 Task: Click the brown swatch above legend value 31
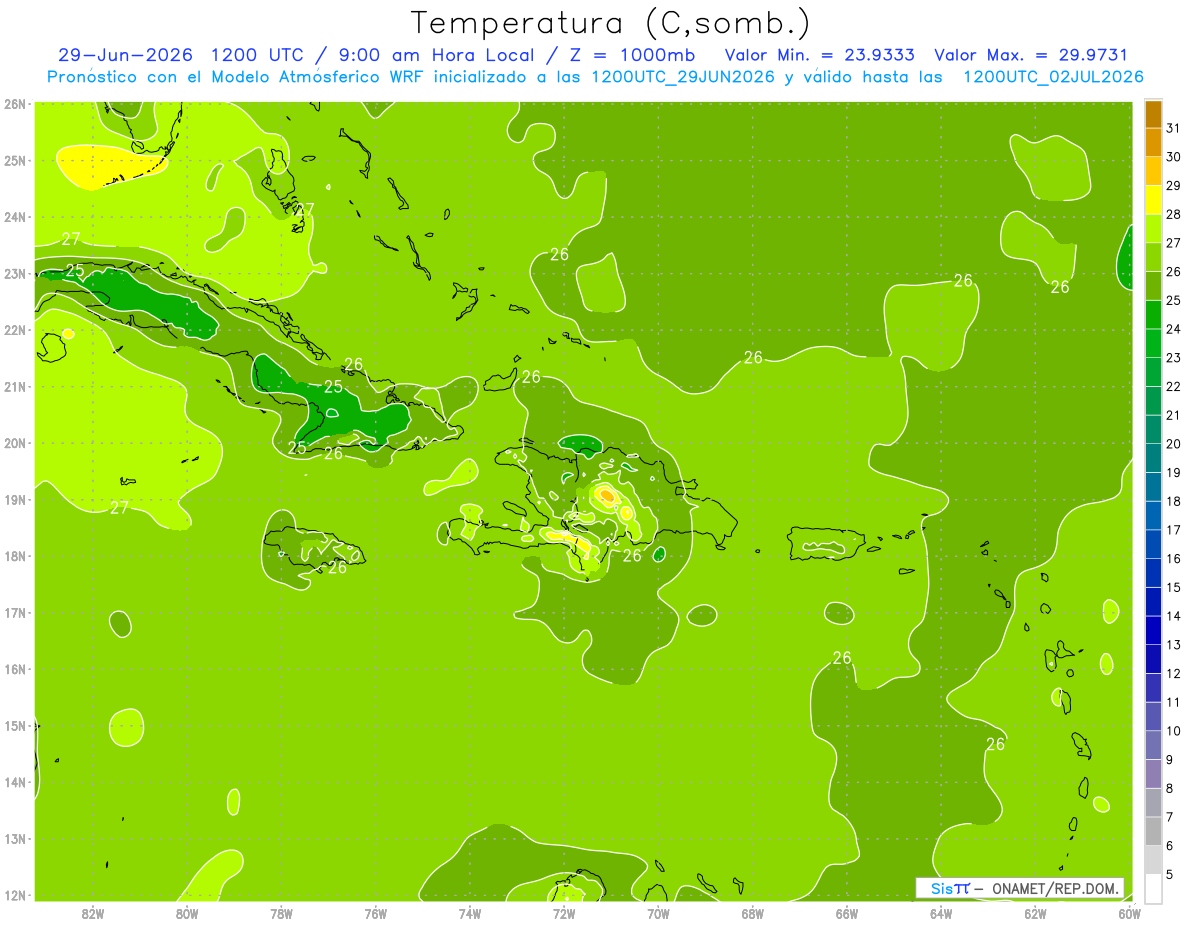tap(1154, 113)
